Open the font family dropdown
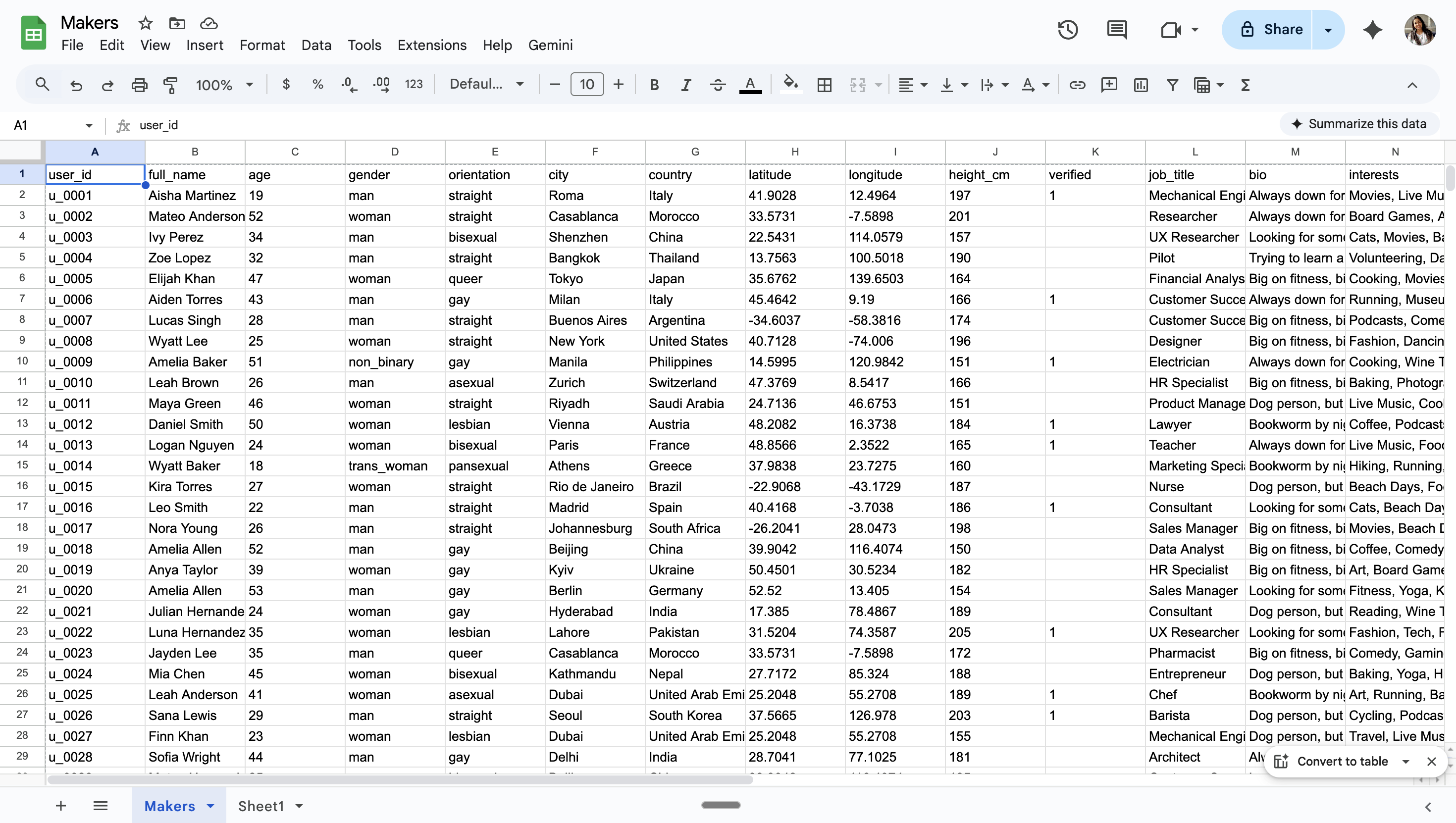This screenshot has width=1456, height=823. [x=486, y=85]
